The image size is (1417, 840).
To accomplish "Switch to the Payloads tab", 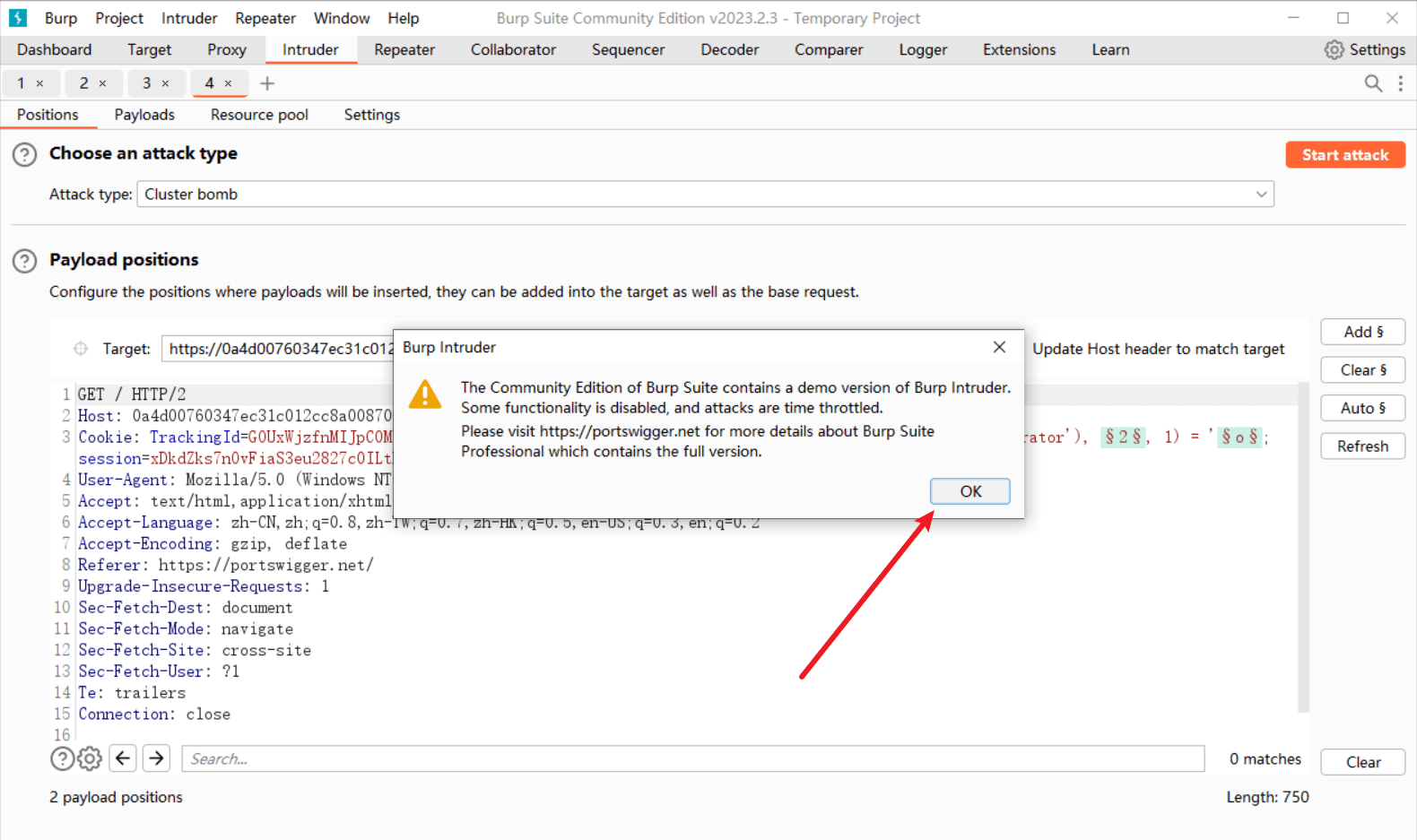I will click(144, 115).
